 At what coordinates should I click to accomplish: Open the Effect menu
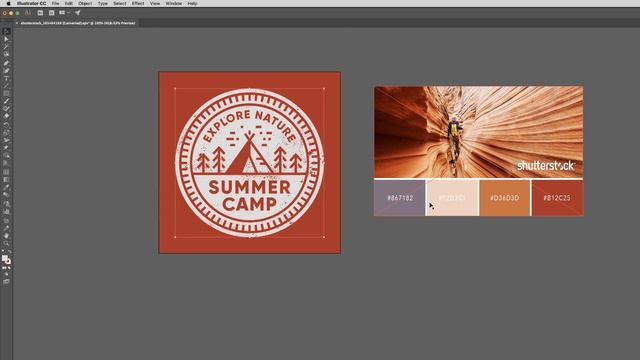138,3
